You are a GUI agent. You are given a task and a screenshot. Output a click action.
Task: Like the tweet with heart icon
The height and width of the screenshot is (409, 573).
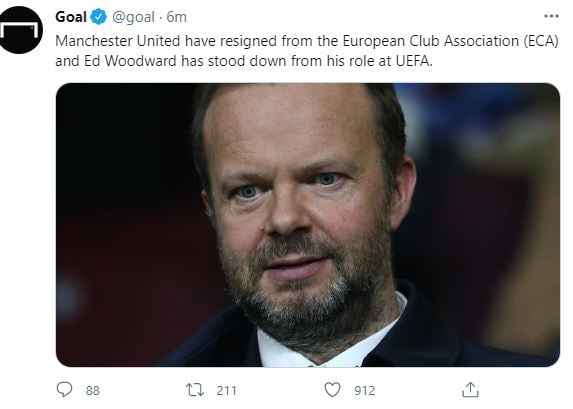[x=333, y=390]
